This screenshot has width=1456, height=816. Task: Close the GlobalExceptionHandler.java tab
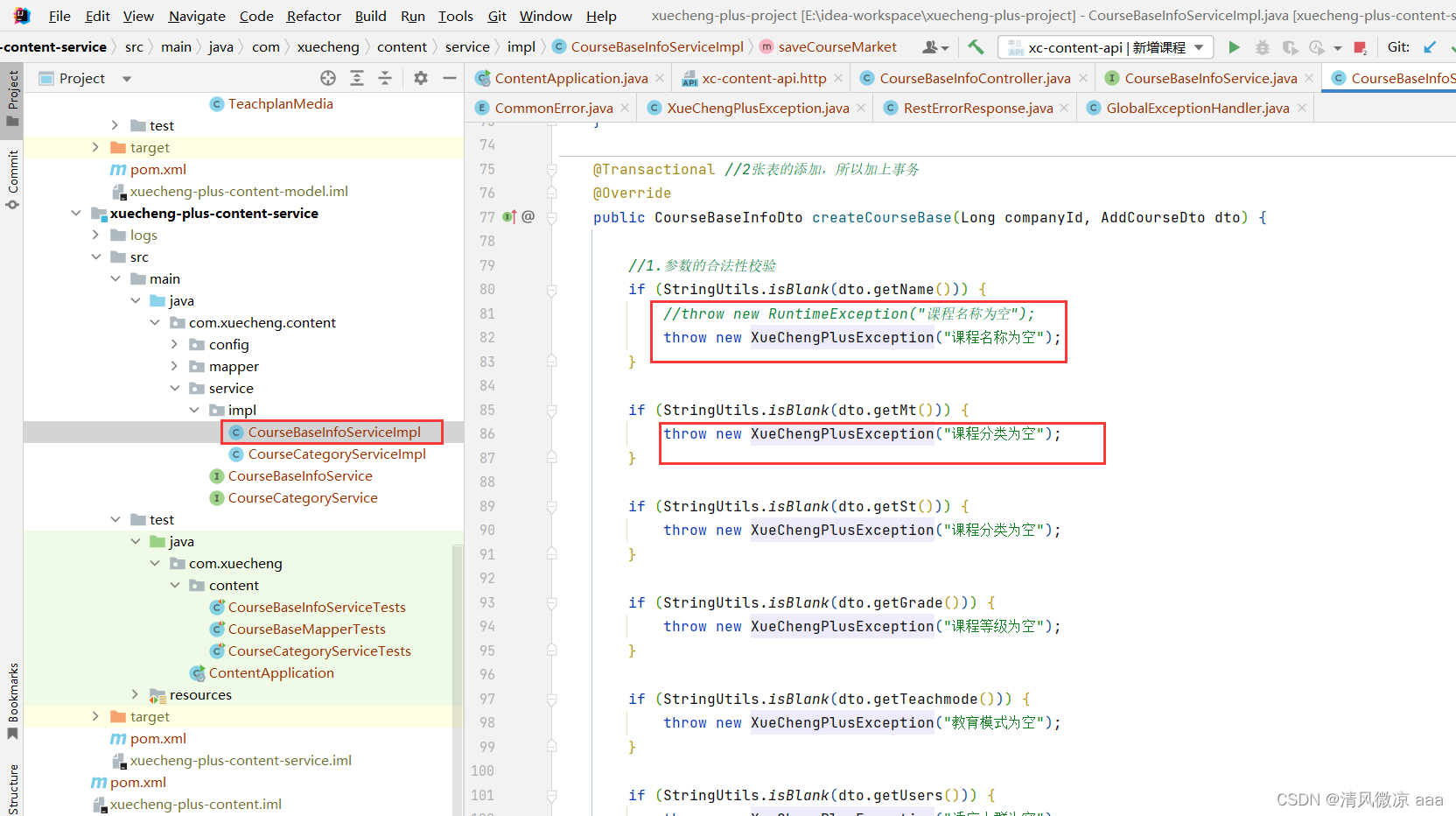(1302, 108)
